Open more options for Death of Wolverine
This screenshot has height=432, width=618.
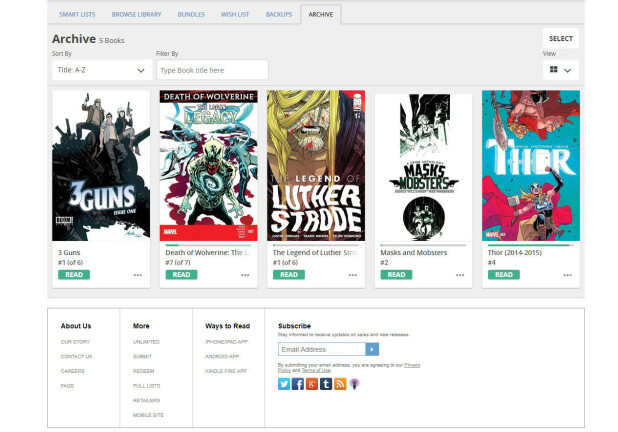pos(245,275)
